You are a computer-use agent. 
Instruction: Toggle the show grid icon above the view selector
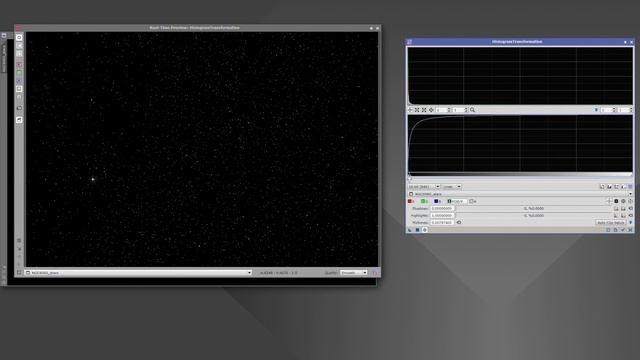[x=630, y=187]
